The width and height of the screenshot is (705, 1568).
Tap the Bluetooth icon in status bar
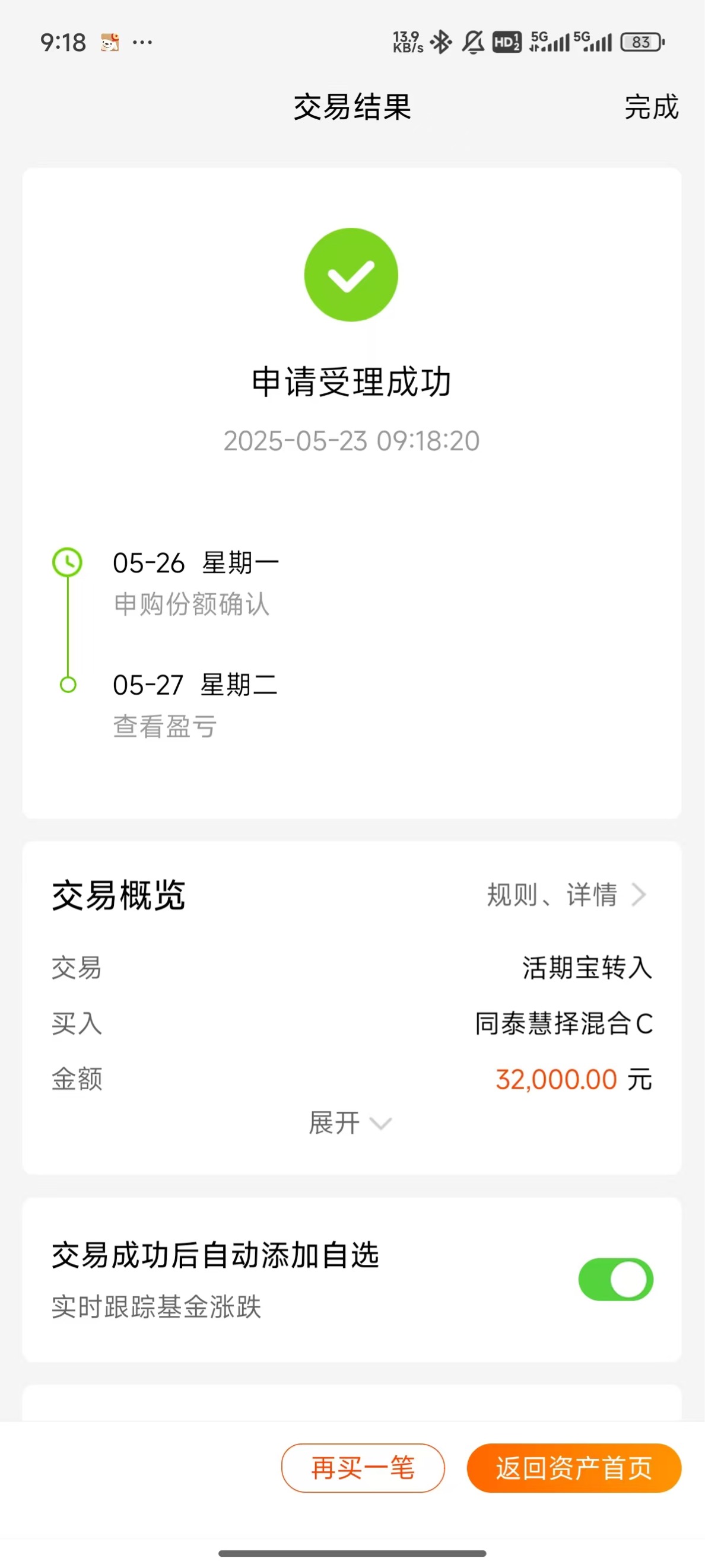441,42
